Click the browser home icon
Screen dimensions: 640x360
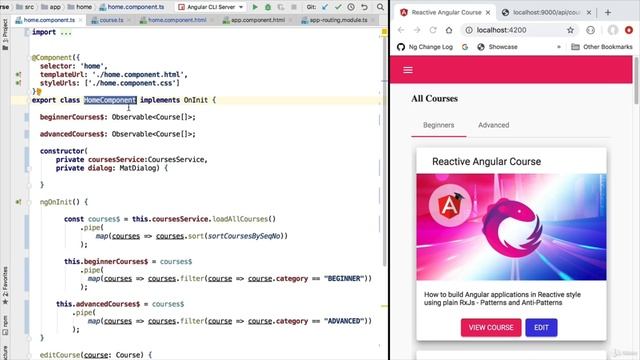(x=449, y=30)
